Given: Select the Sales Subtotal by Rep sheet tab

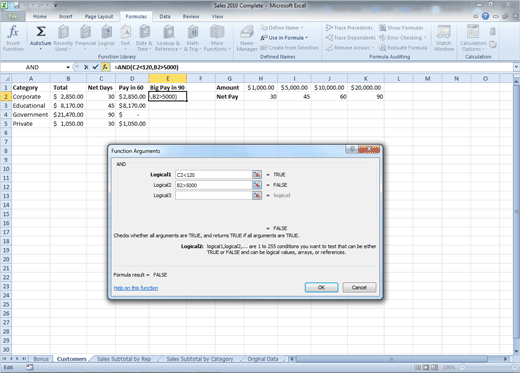Looking at the screenshot, I should coord(124,359).
